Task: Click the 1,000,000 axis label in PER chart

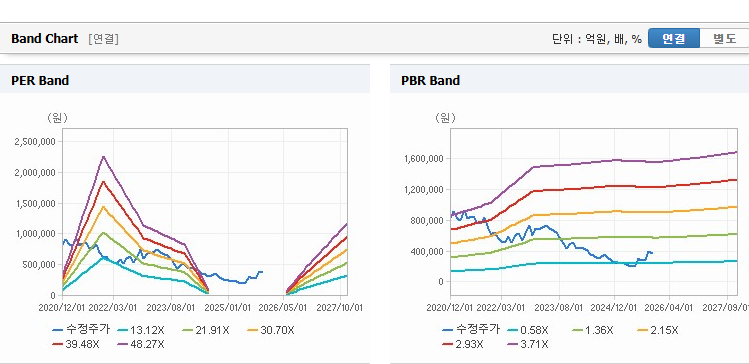Action: pyautogui.click(x=35, y=234)
